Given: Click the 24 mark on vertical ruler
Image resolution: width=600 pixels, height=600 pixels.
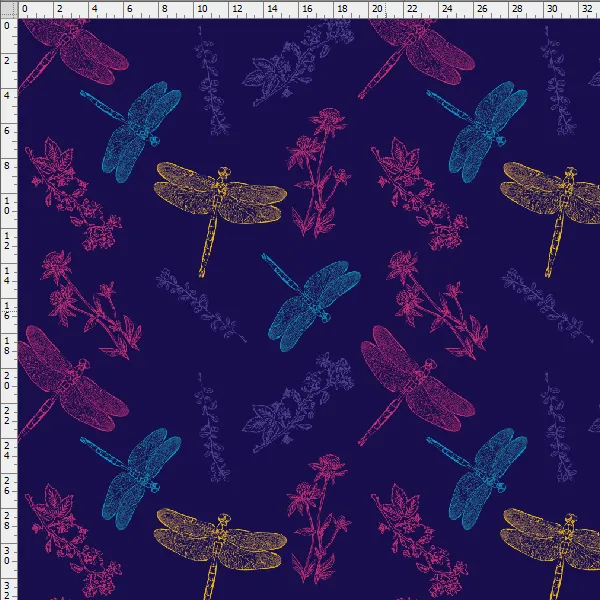Looking at the screenshot, I should (7, 451).
